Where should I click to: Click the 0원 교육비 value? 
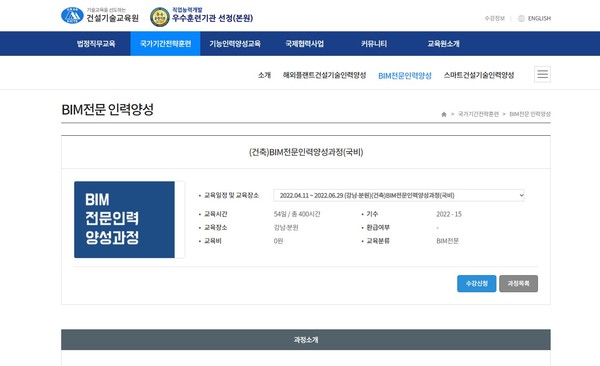coord(278,241)
